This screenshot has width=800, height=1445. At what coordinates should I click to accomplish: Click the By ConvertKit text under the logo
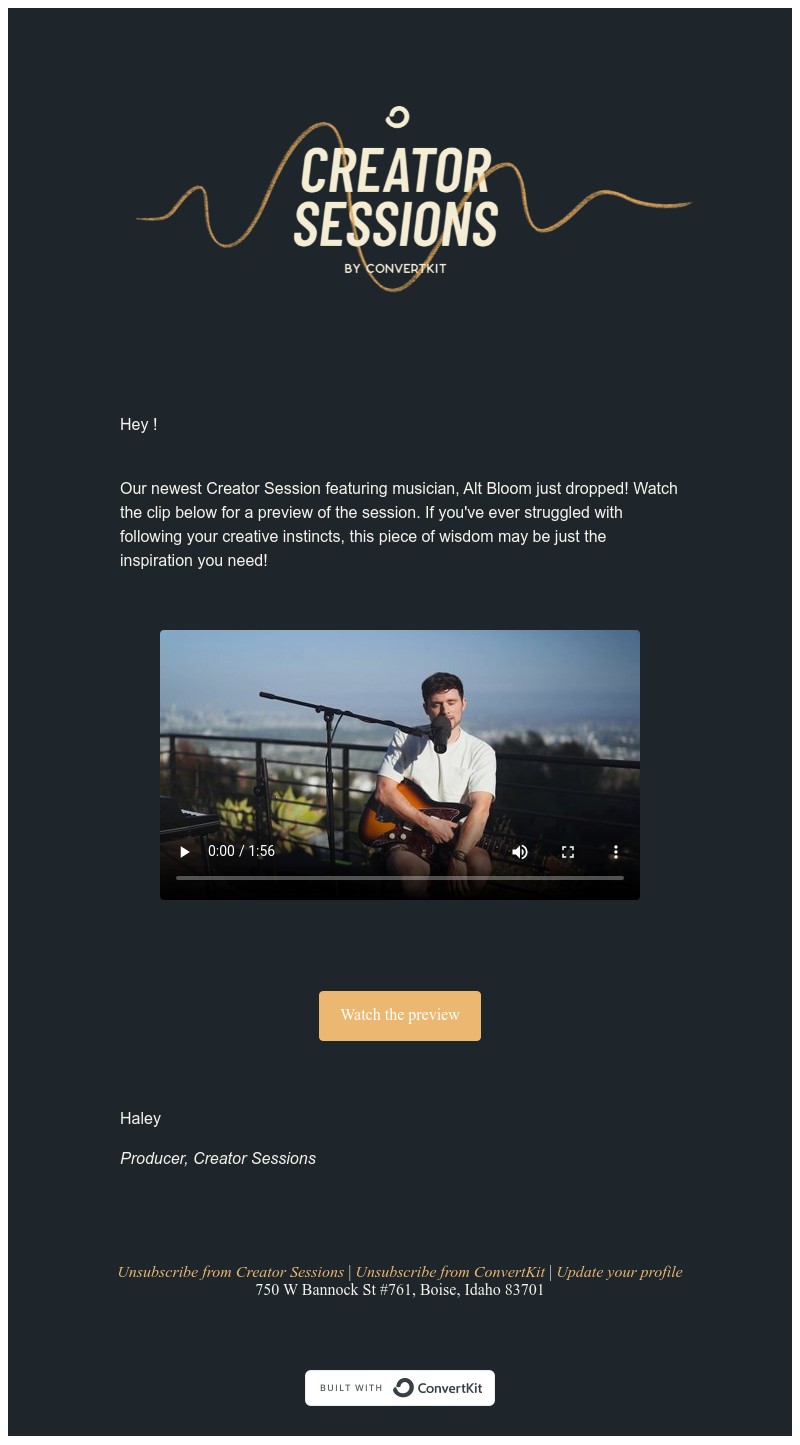(395, 269)
